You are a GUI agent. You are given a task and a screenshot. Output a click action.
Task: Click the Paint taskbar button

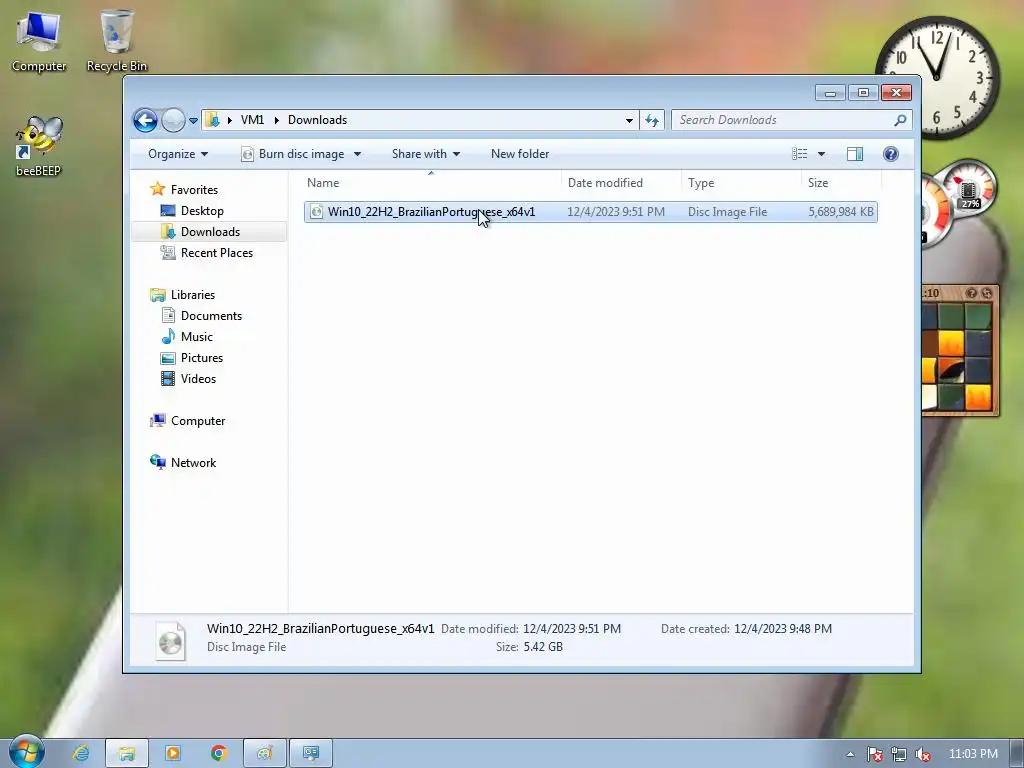264,754
